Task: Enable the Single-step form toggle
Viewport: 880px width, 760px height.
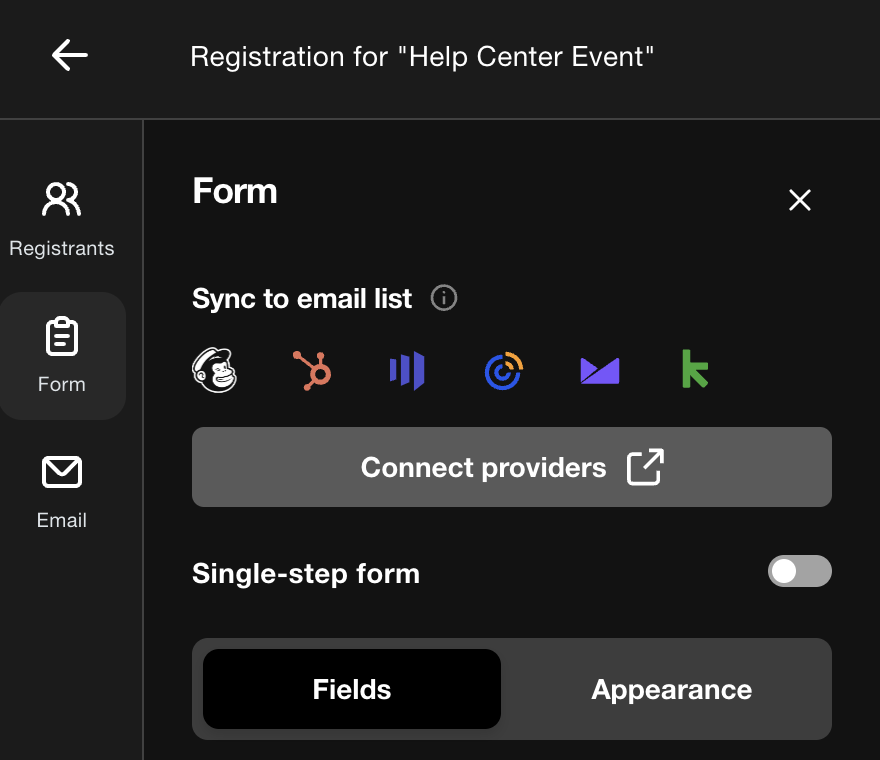Action: (x=799, y=571)
